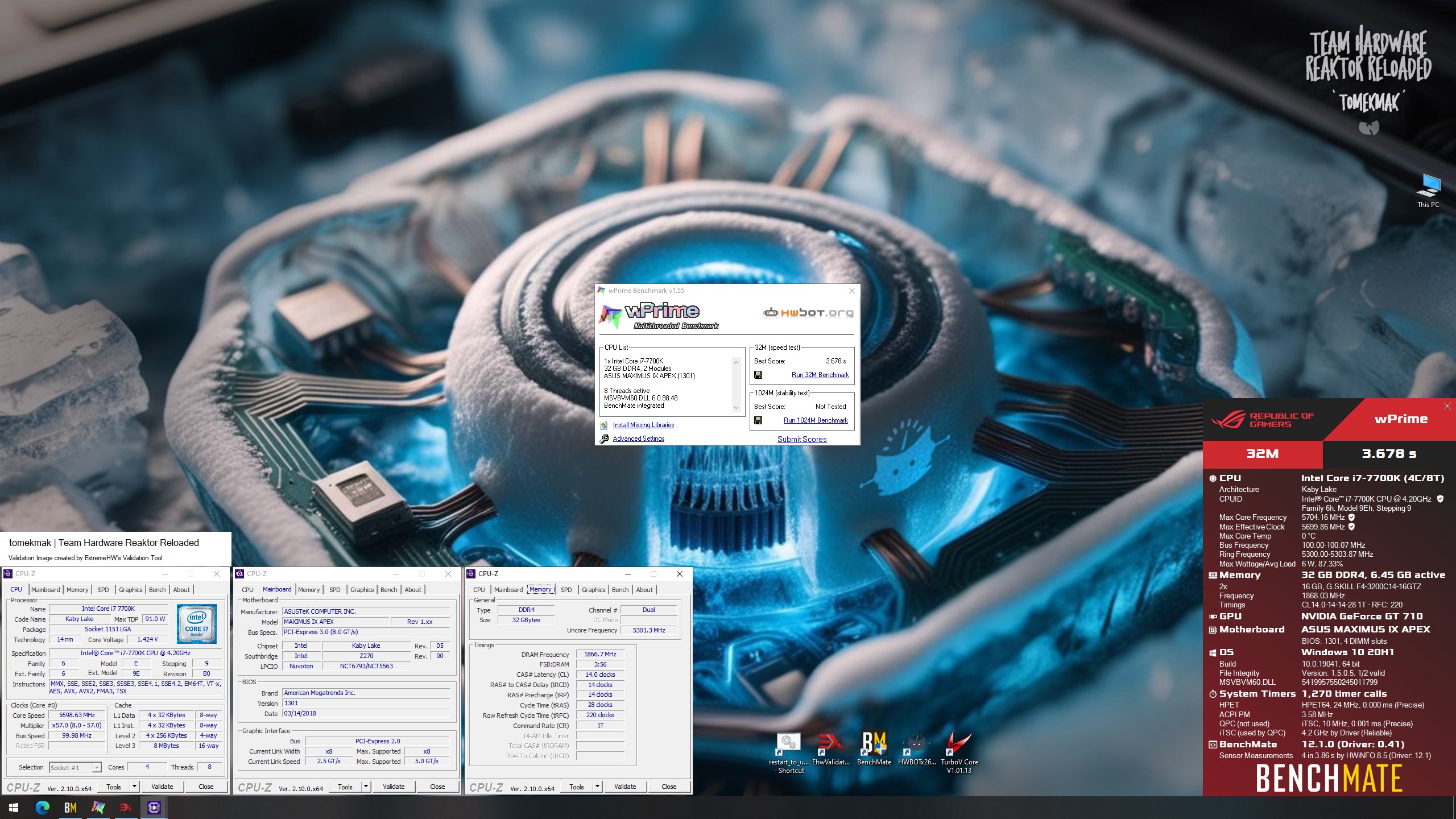Switch to the SPD tab in the Memory CPU-Z window
This screenshot has width=1456, height=819.
(x=566, y=590)
